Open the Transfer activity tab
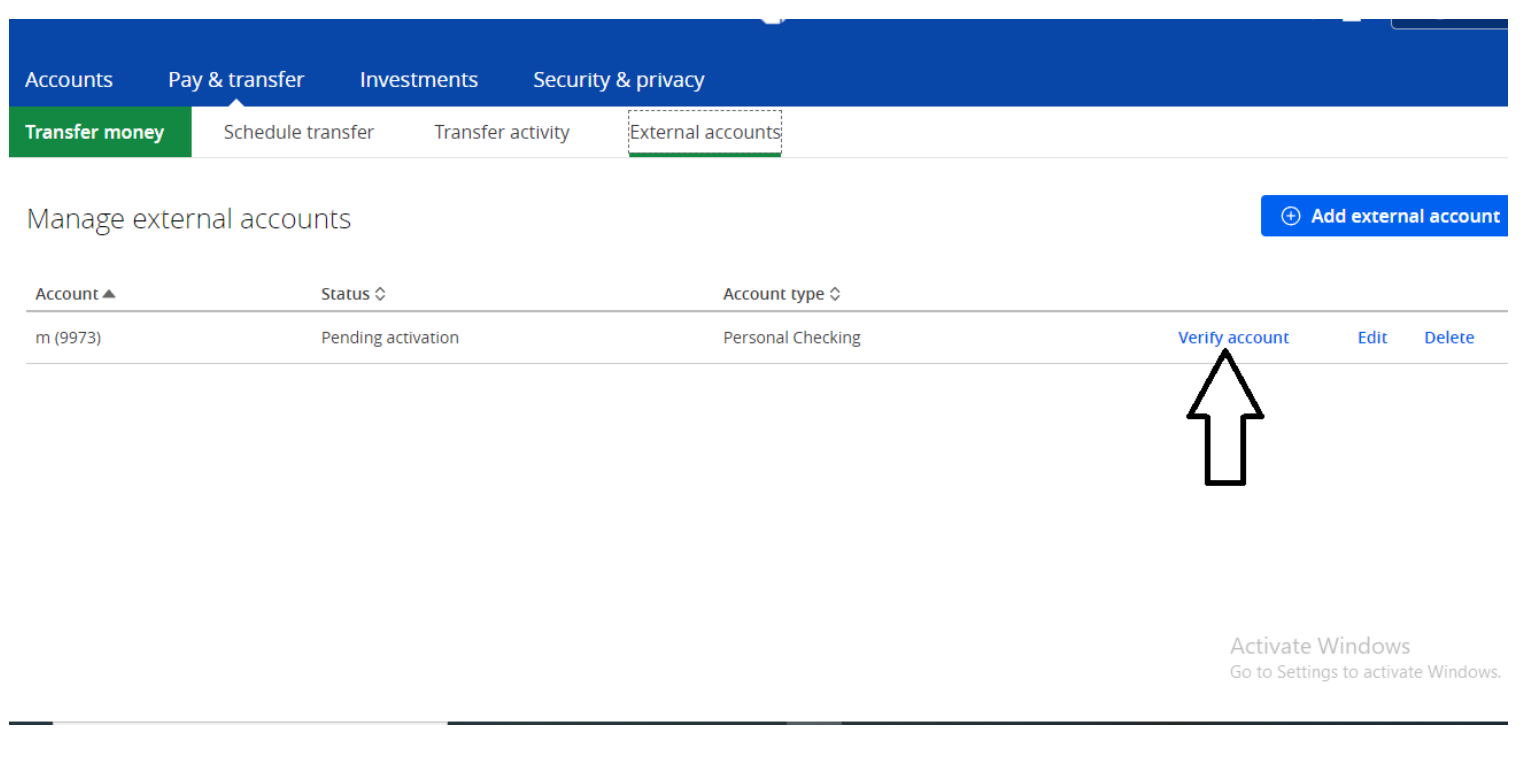Viewport: 1529px width, 767px height. click(502, 132)
